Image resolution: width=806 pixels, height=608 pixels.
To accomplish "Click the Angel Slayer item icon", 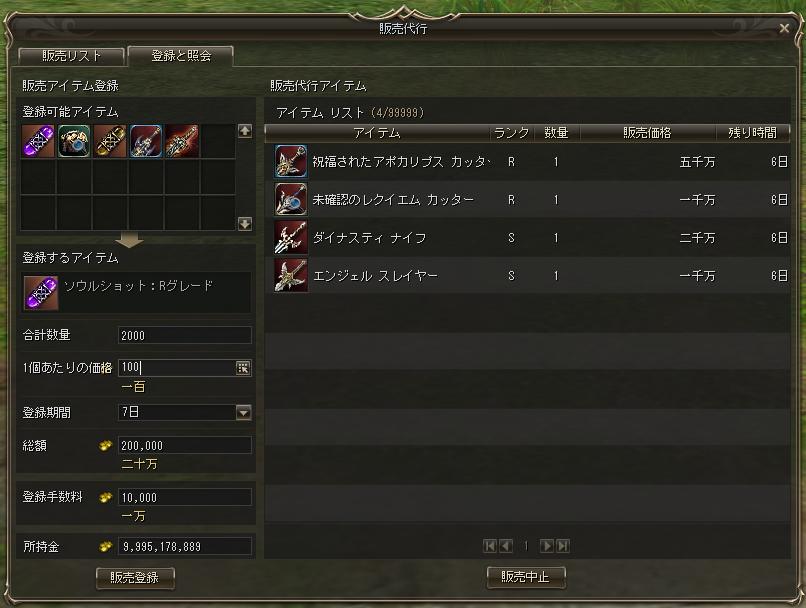I will click(291, 275).
